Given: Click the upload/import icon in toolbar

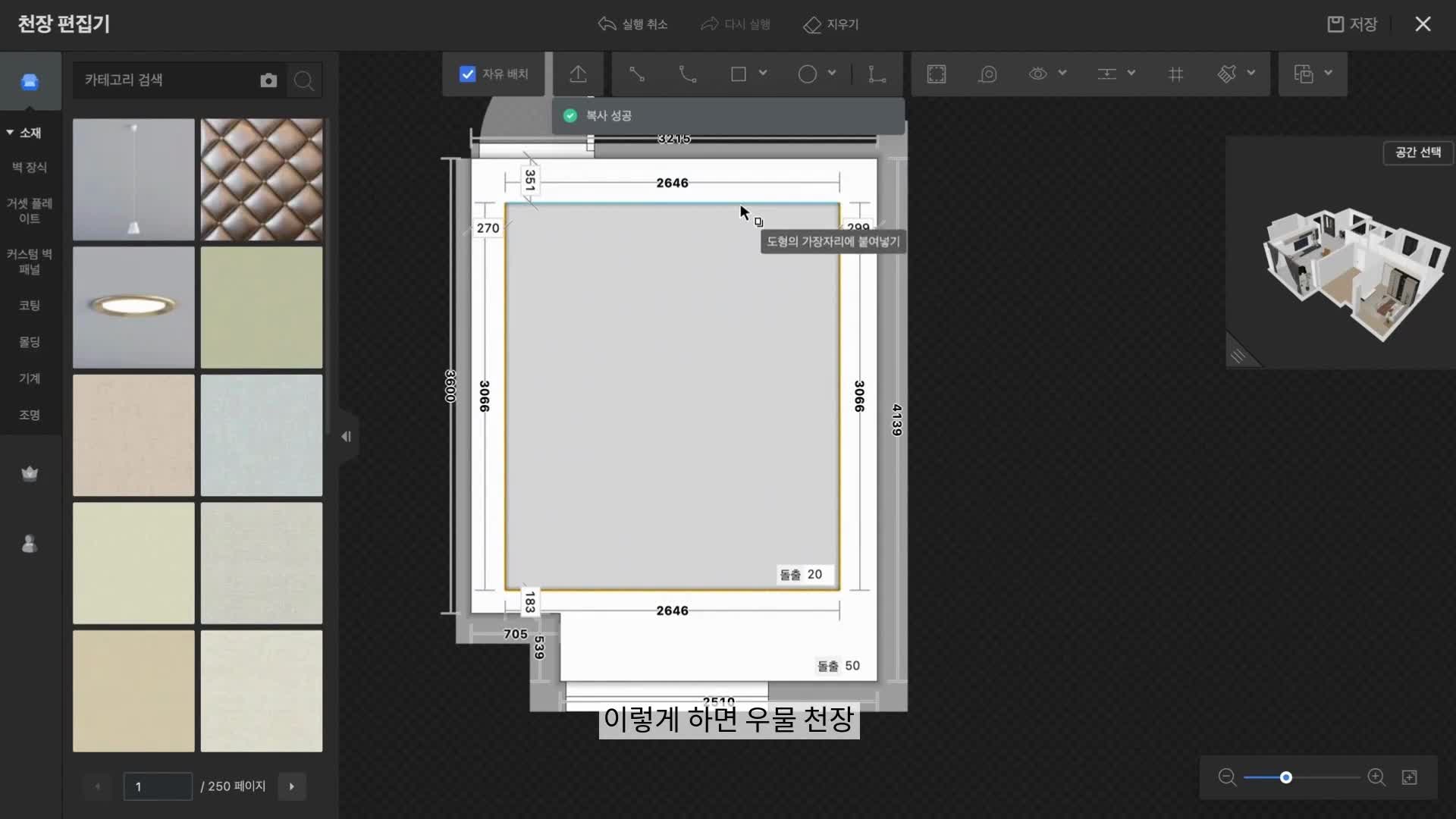Looking at the screenshot, I should (x=578, y=74).
